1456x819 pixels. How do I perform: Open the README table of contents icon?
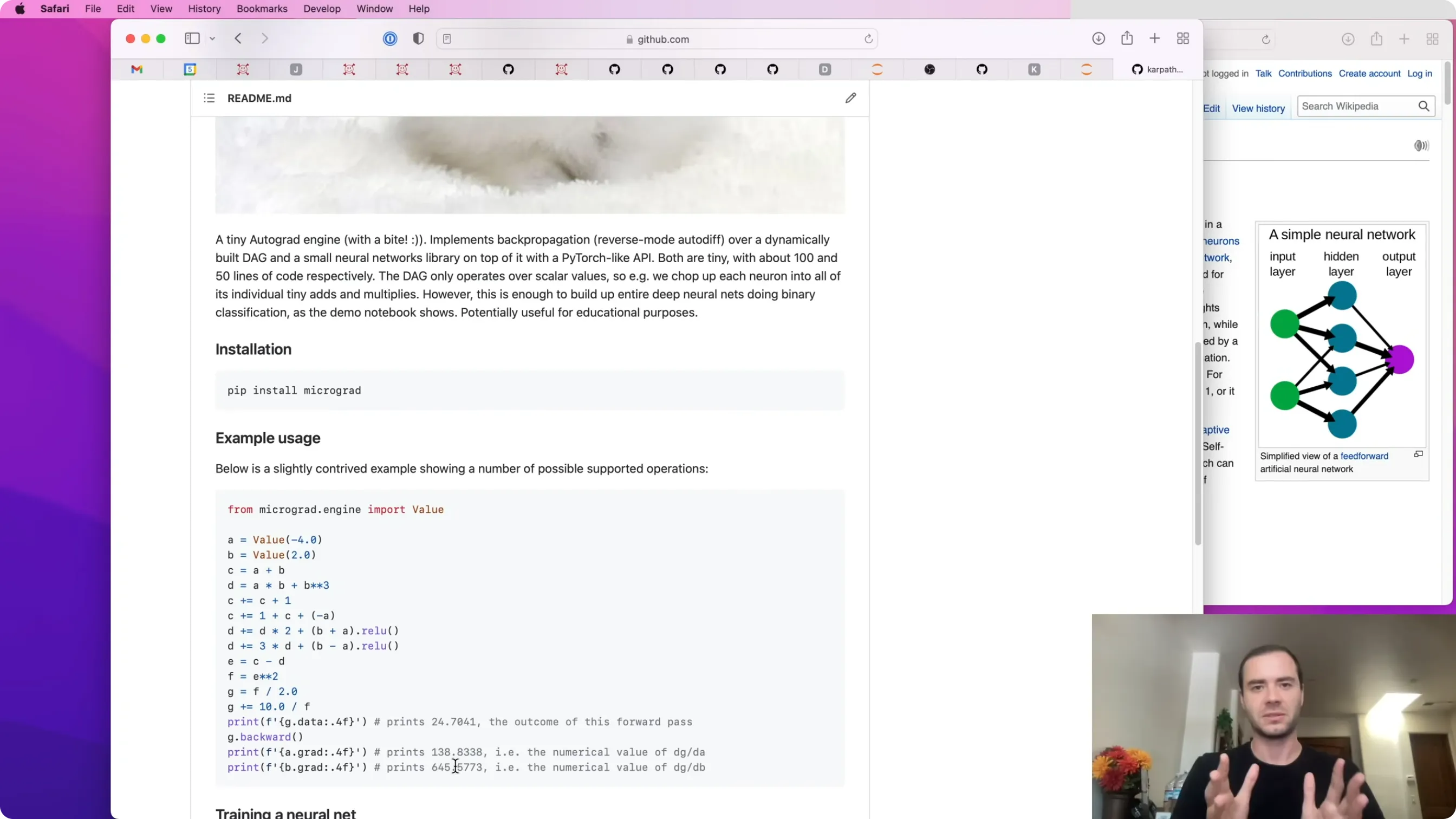tap(209, 99)
